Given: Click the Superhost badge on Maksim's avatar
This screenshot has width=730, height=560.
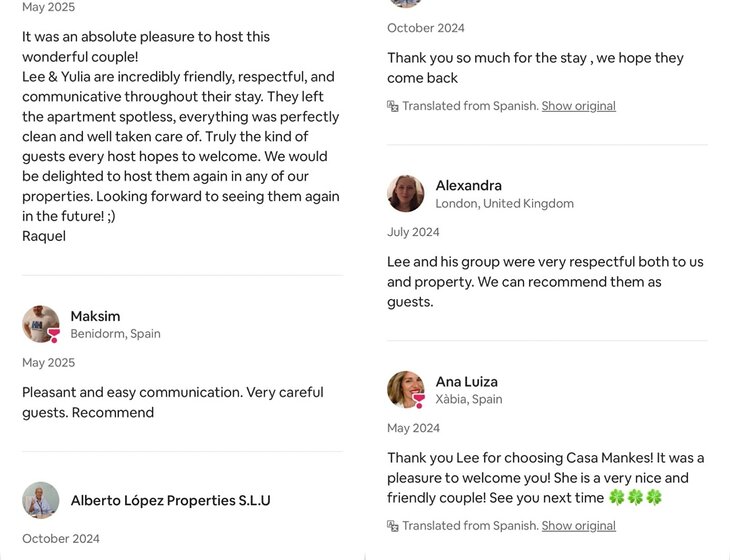Looking at the screenshot, I should 54,337.
